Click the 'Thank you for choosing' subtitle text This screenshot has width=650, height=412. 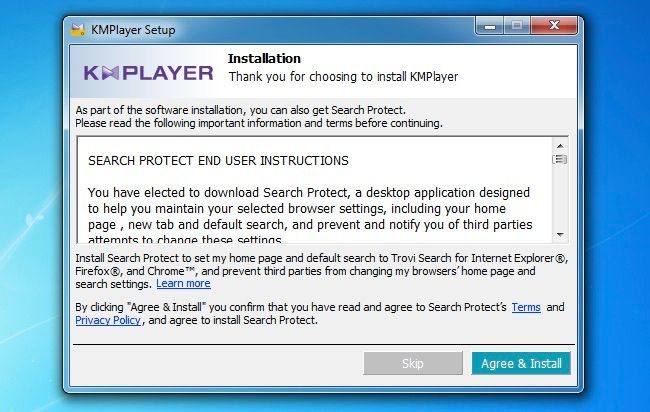click(343, 77)
